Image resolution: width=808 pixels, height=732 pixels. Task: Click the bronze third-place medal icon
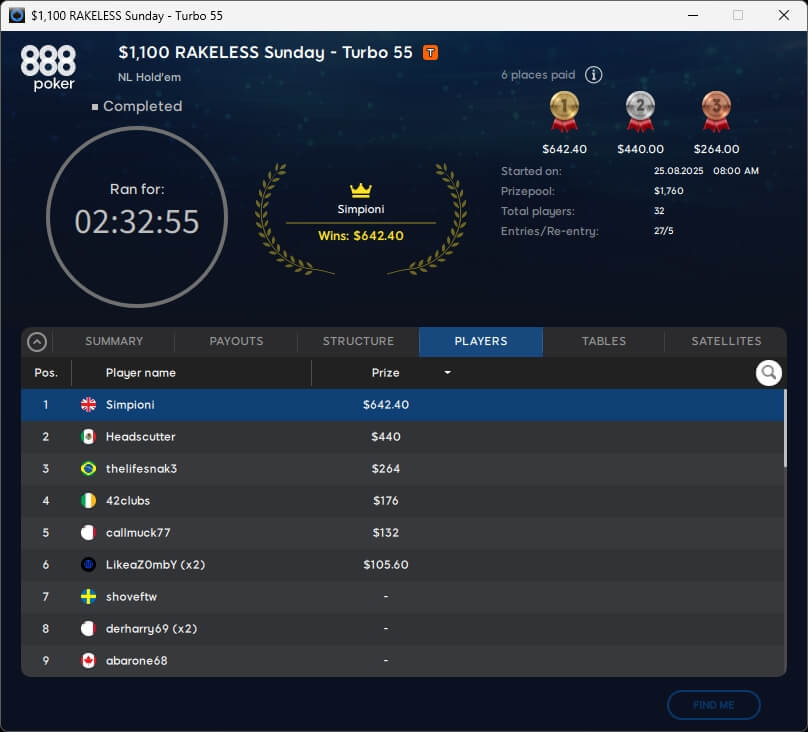(716, 110)
